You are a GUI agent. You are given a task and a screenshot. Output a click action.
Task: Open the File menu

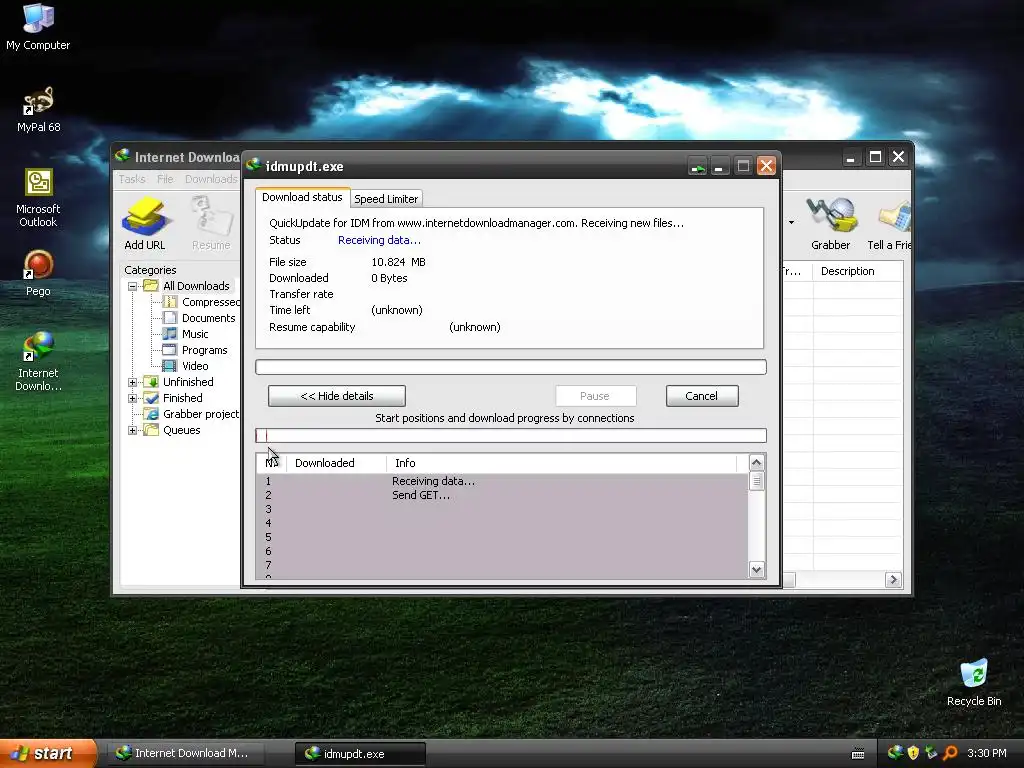(x=165, y=179)
